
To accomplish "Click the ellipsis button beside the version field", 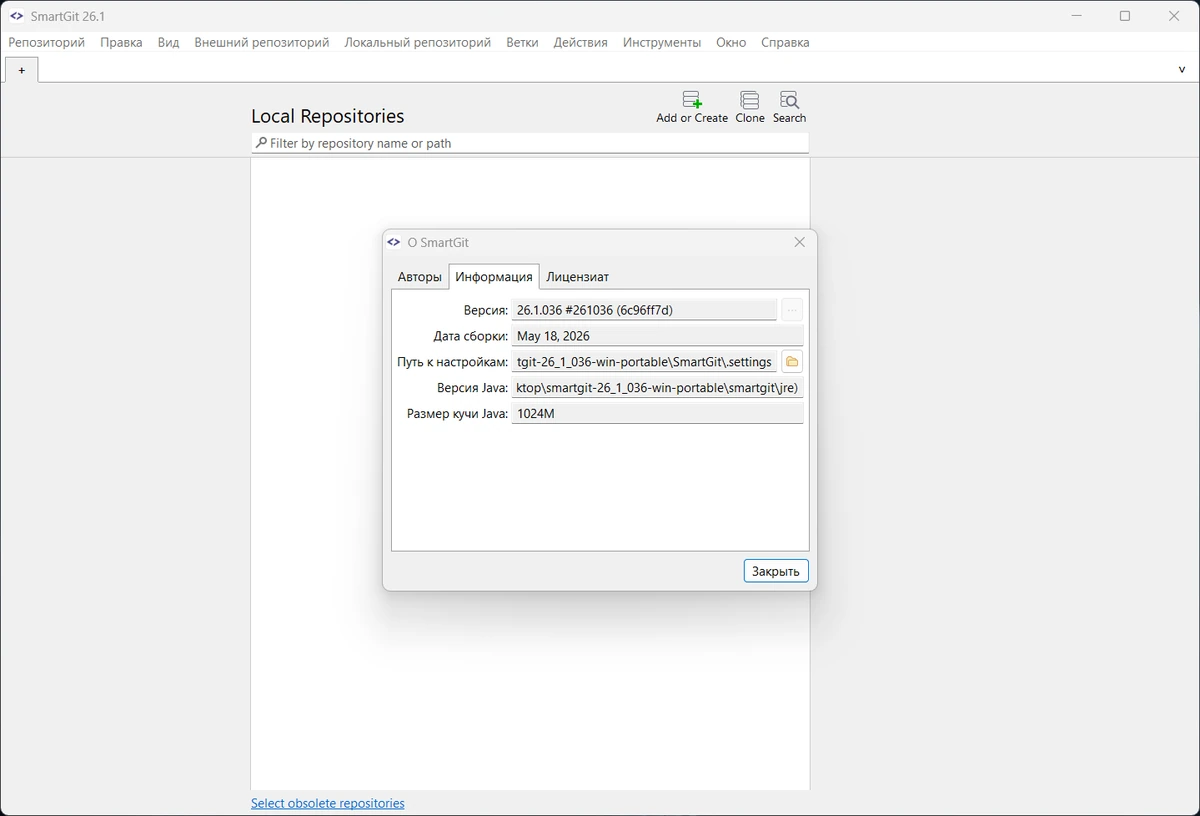I will point(792,310).
